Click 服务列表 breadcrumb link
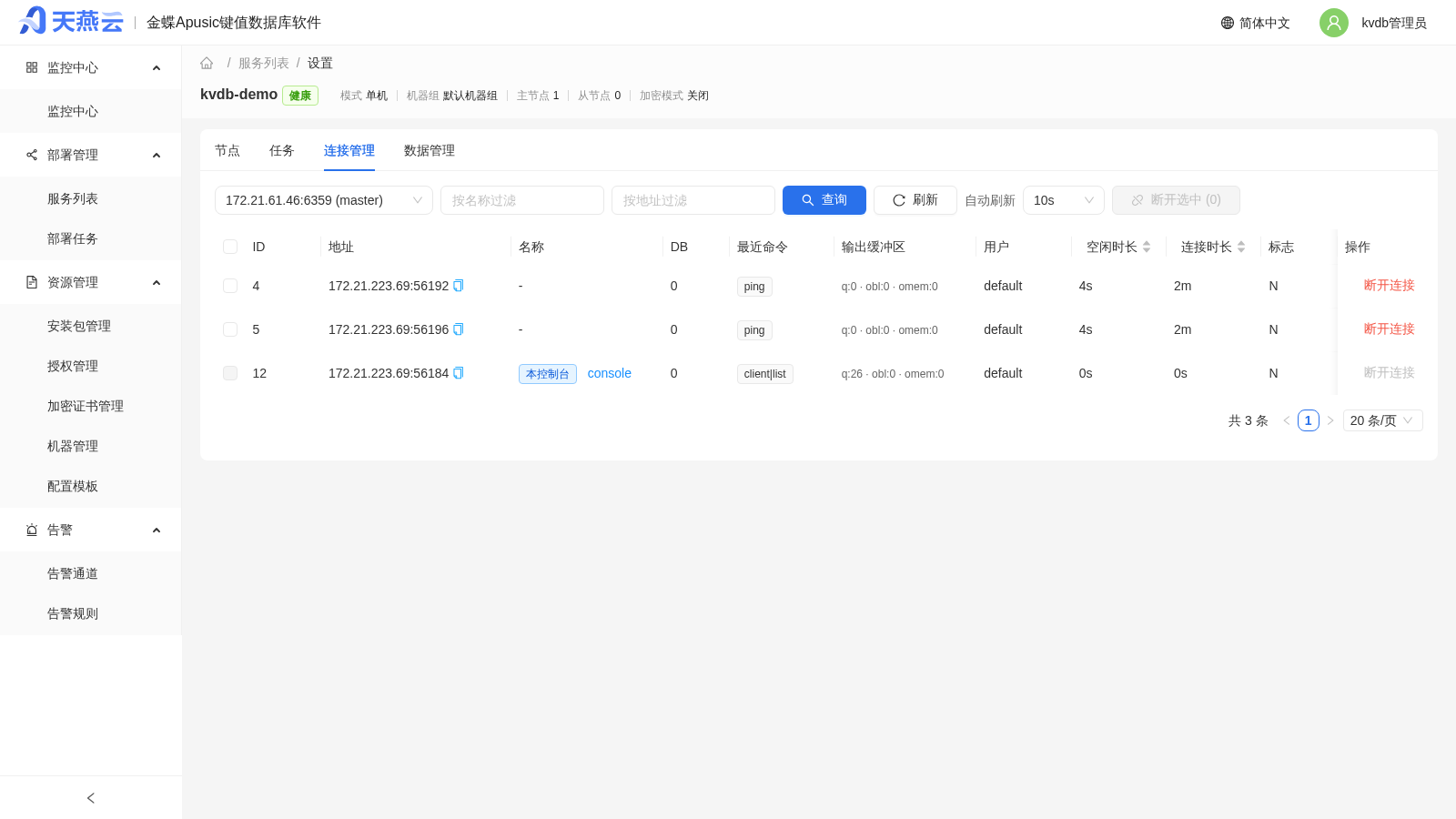Viewport: 1456px width, 819px height. click(x=264, y=63)
